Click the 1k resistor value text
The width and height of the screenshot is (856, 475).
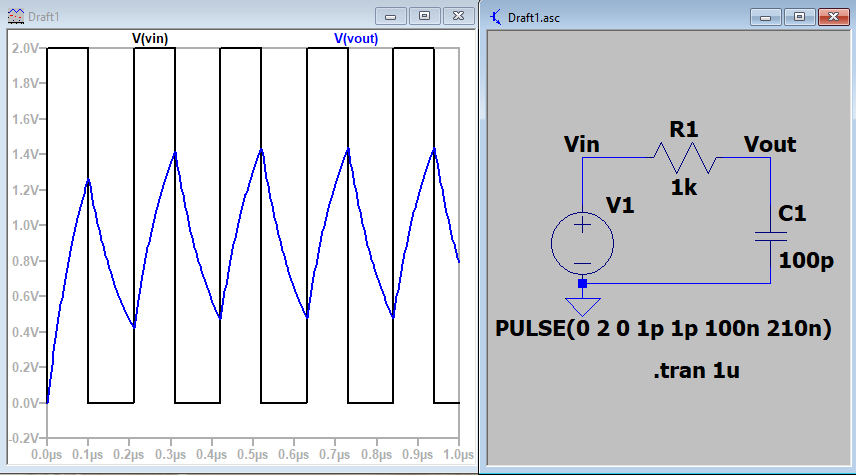pos(684,187)
